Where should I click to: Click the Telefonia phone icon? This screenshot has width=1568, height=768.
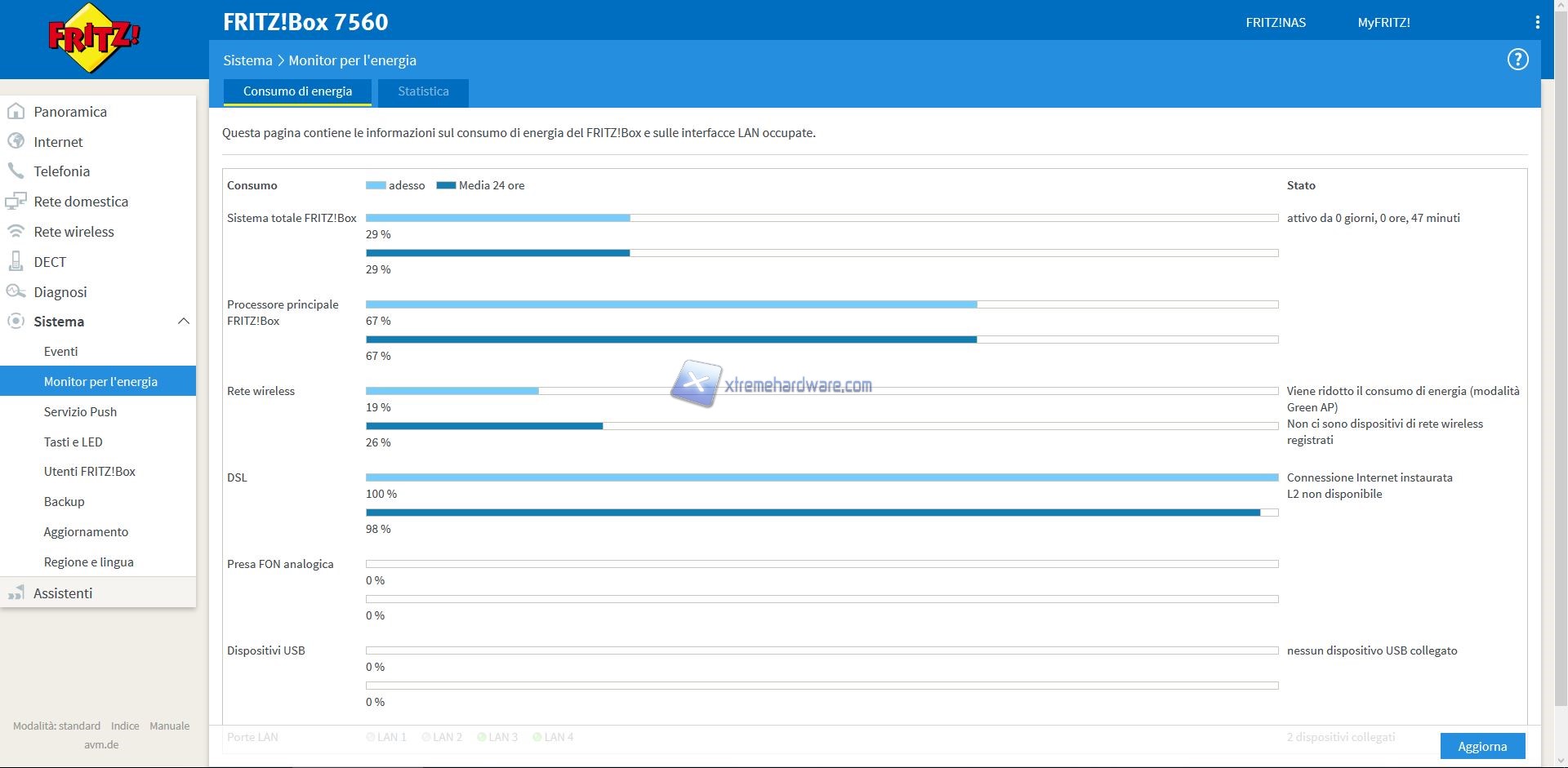pyautogui.click(x=16, y=171)
